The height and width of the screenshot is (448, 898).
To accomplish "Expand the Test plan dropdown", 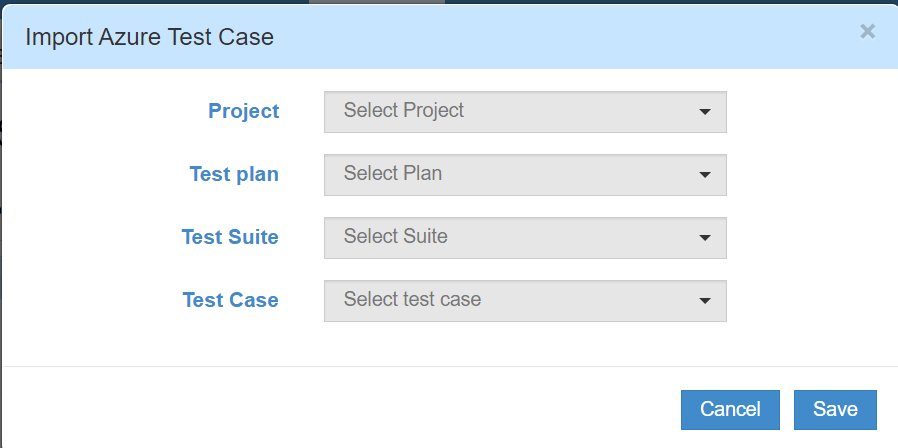I will click(x=525, y=175).
